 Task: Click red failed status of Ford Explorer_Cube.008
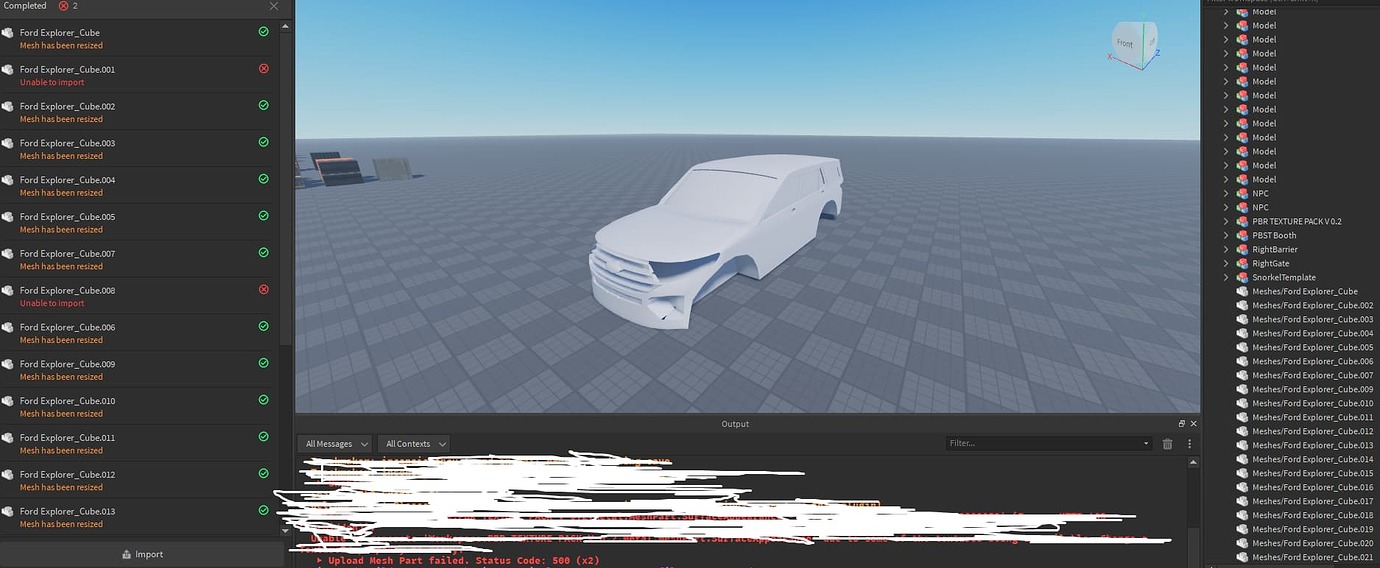coord(264,290)
